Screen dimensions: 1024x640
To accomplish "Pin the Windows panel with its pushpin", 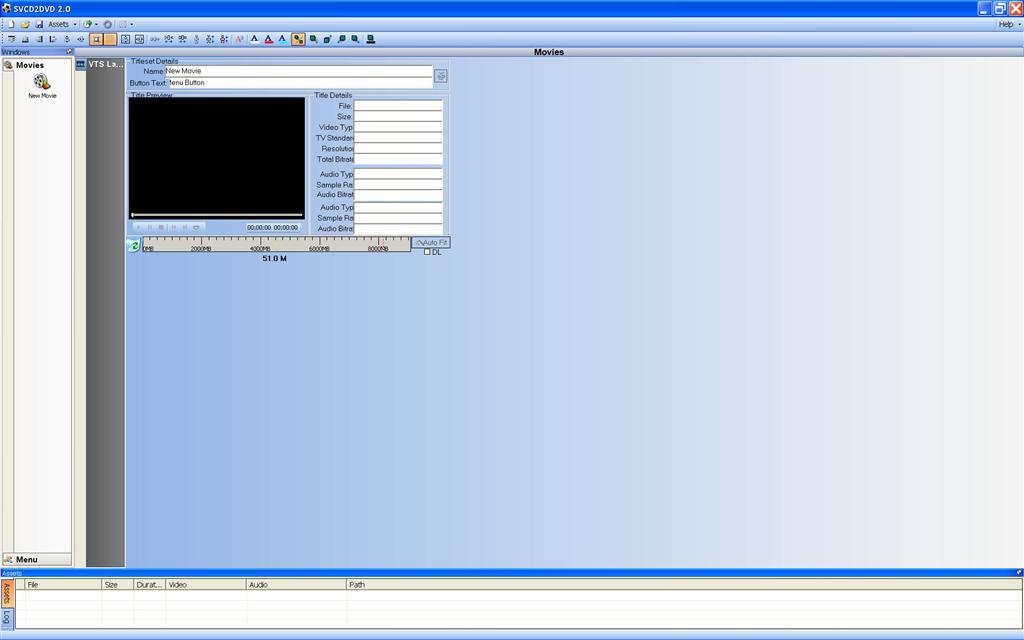I will [x=69, y=52].
